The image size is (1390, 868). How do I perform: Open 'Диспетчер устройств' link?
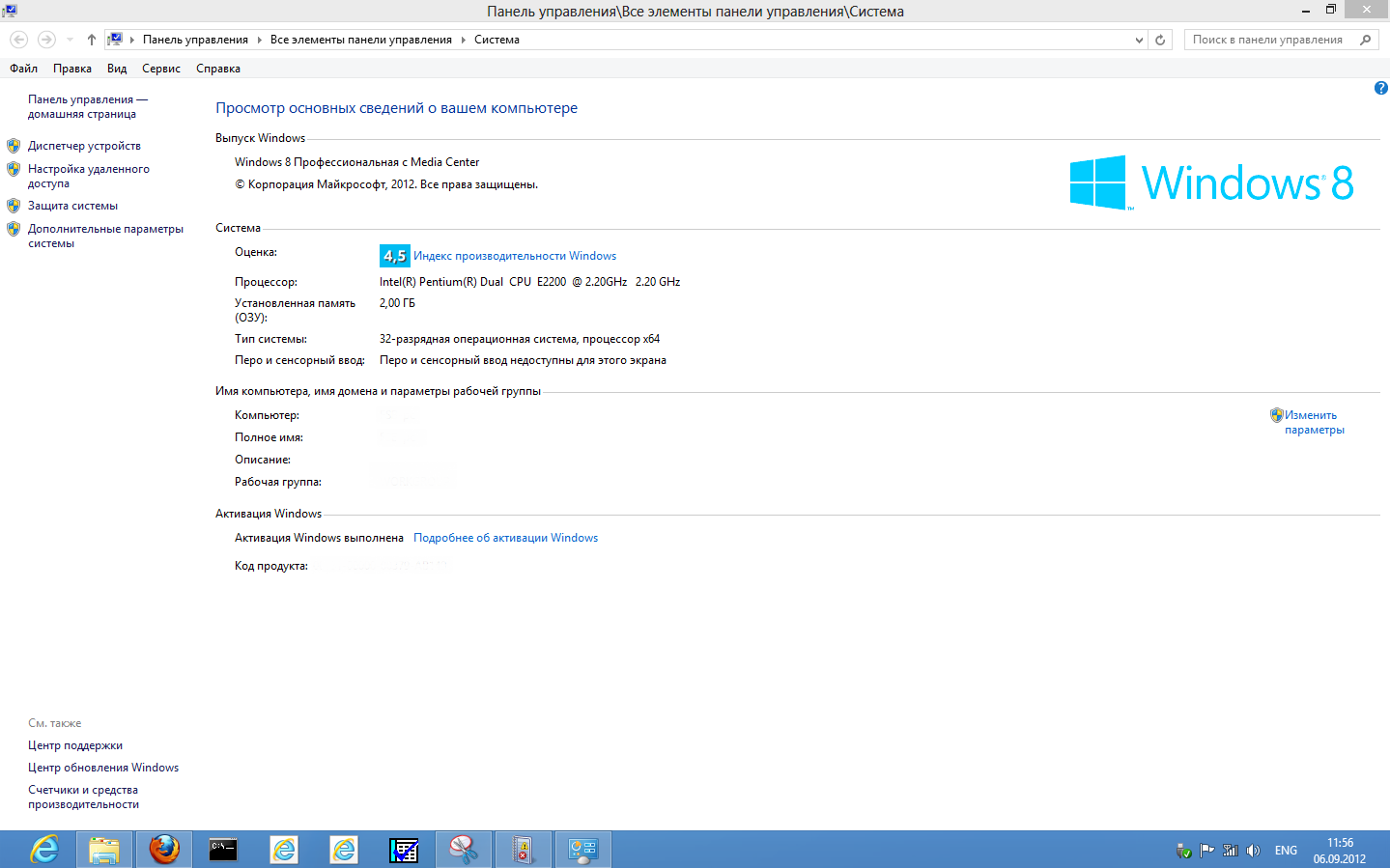point(84,146)
